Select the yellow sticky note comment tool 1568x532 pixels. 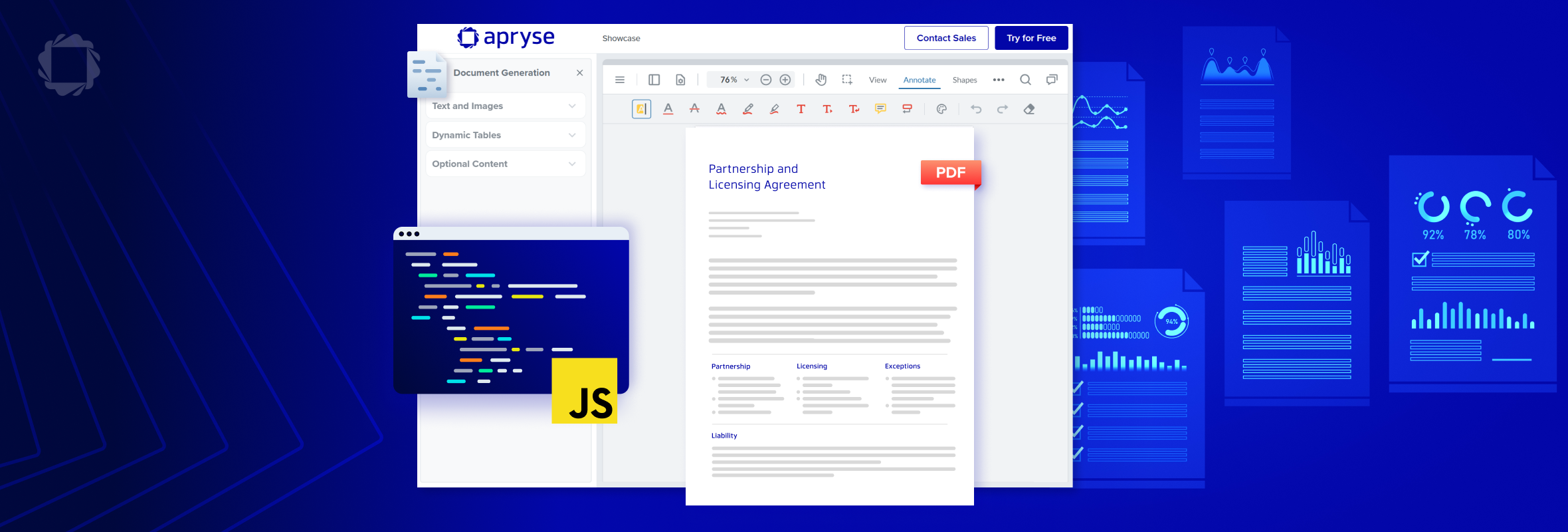pos(880,108)
